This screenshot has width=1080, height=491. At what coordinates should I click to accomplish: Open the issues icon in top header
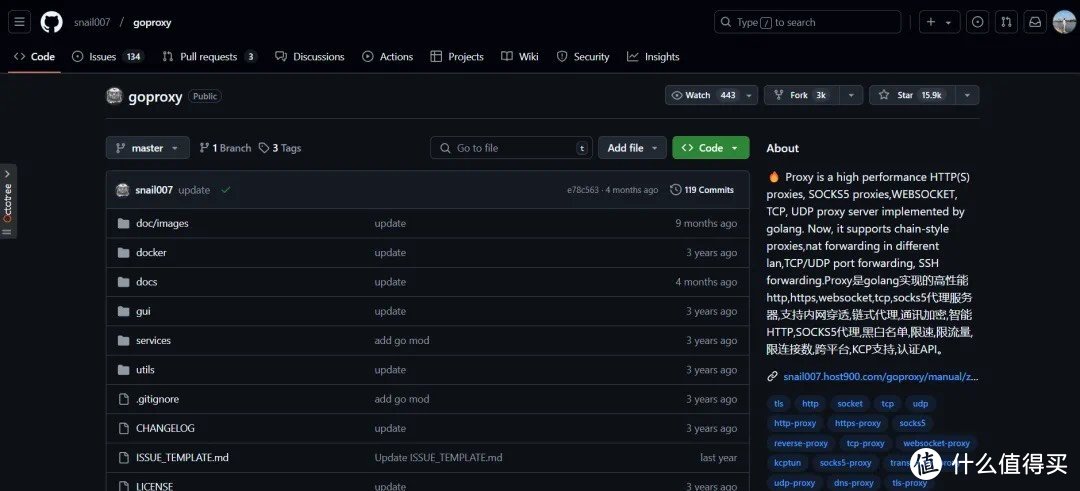pyautogui.click(x=978, y=22)
